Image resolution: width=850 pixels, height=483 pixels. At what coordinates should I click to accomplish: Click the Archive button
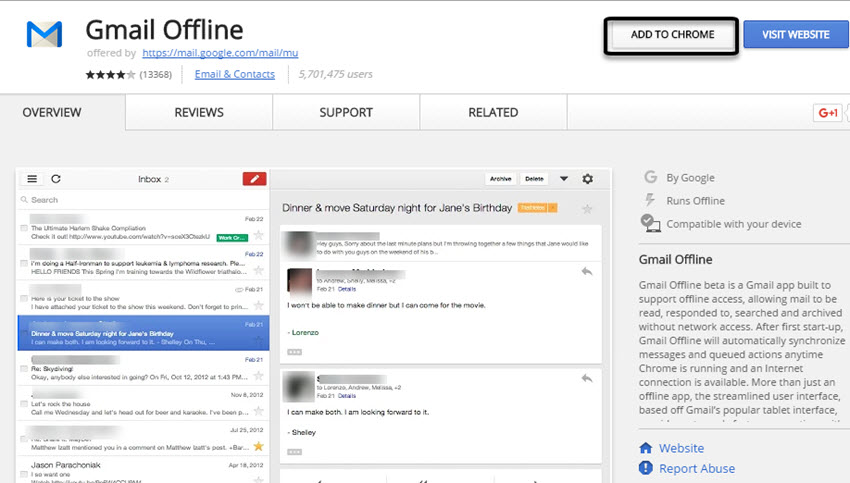pyautogui.click(x=500, y=178)
